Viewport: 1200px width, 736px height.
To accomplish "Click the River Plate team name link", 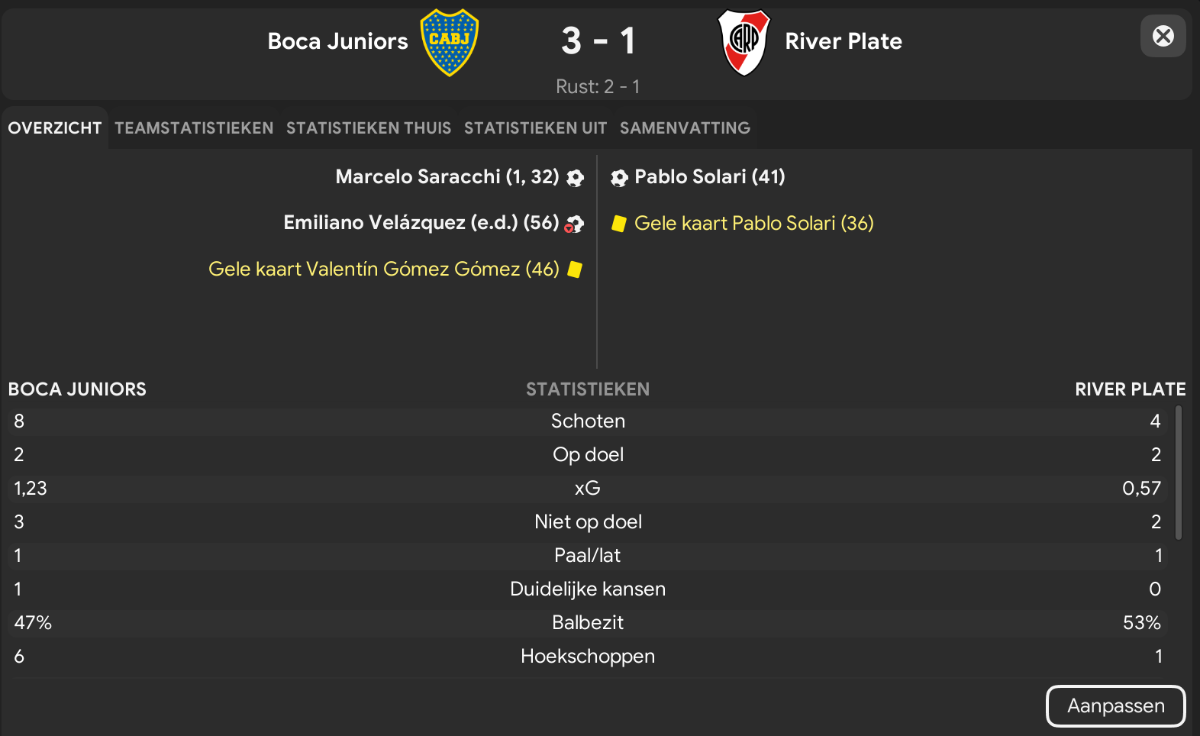I will (x=844, y=41).
